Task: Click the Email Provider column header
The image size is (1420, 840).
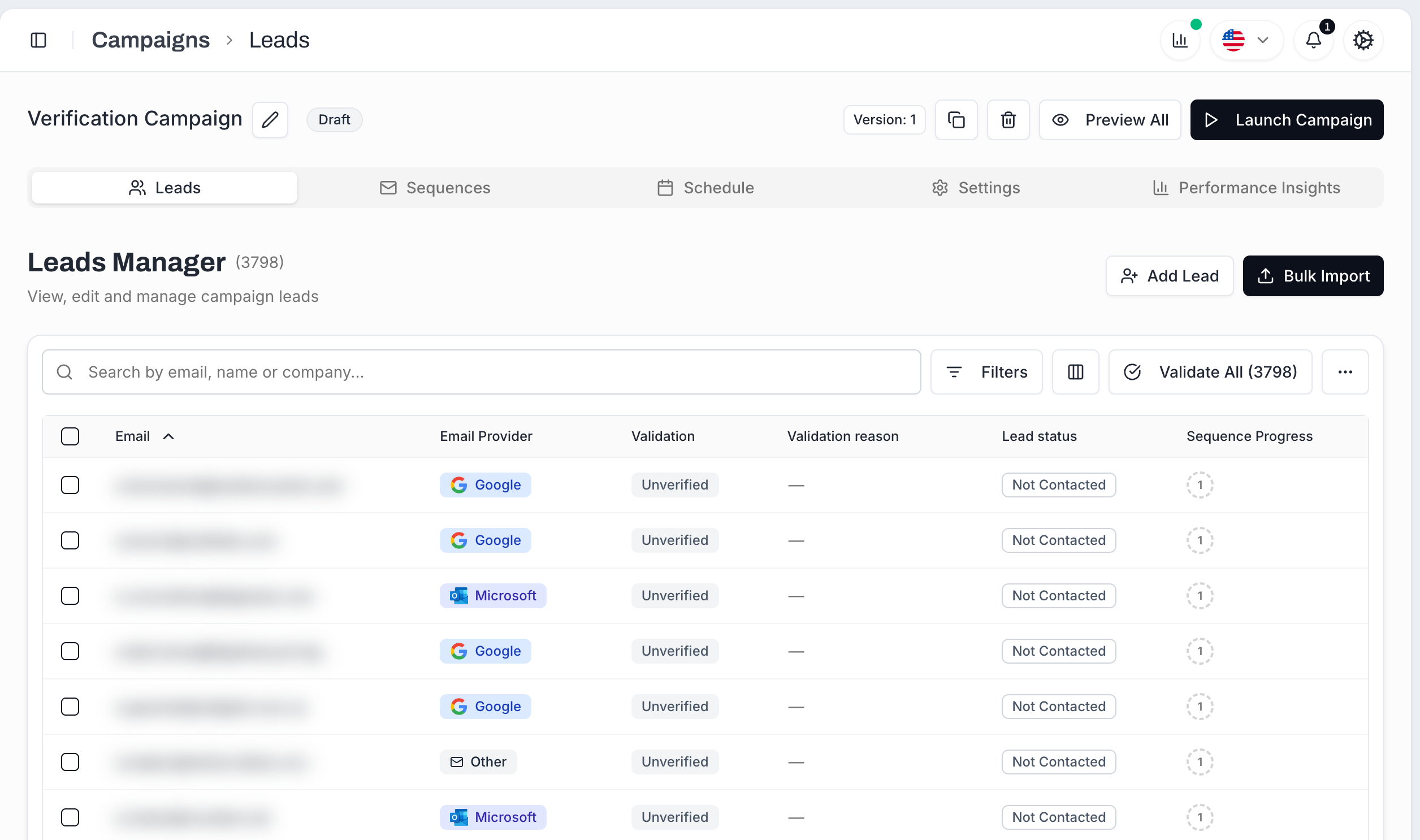Action: click(486, 436)
